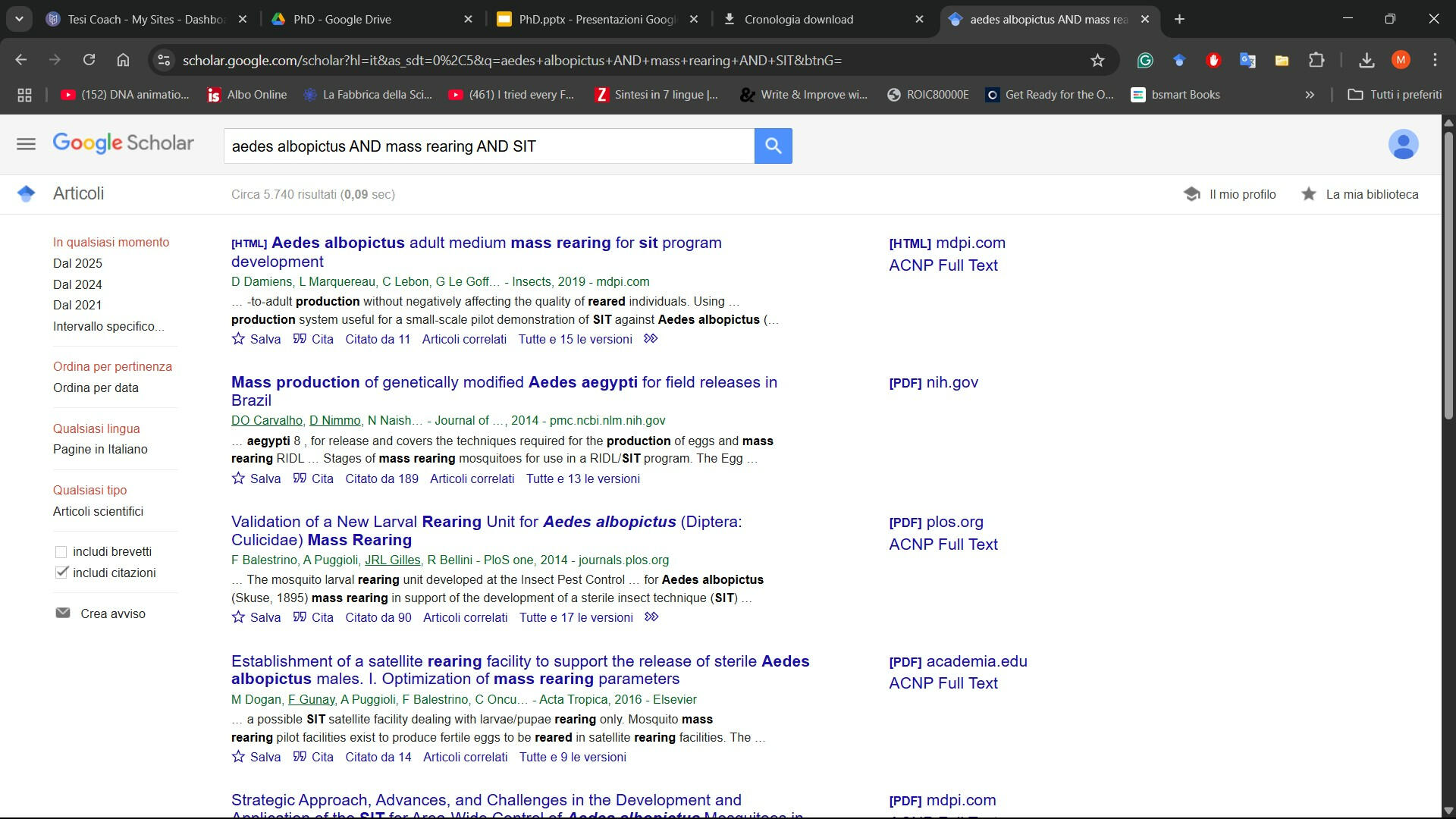Open La mia biblioteca star
This screenshot has width=1456, height=819.
pyautogui.click(x=1308, y=194)
